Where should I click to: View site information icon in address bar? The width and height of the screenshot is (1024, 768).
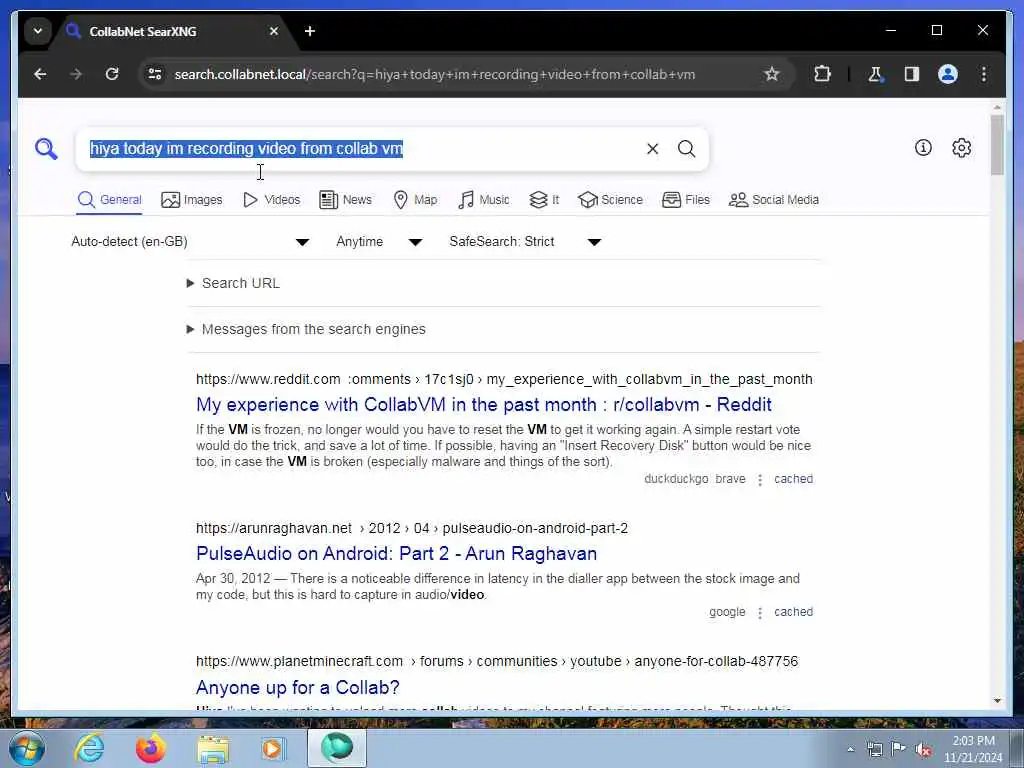tap(155, 74)
